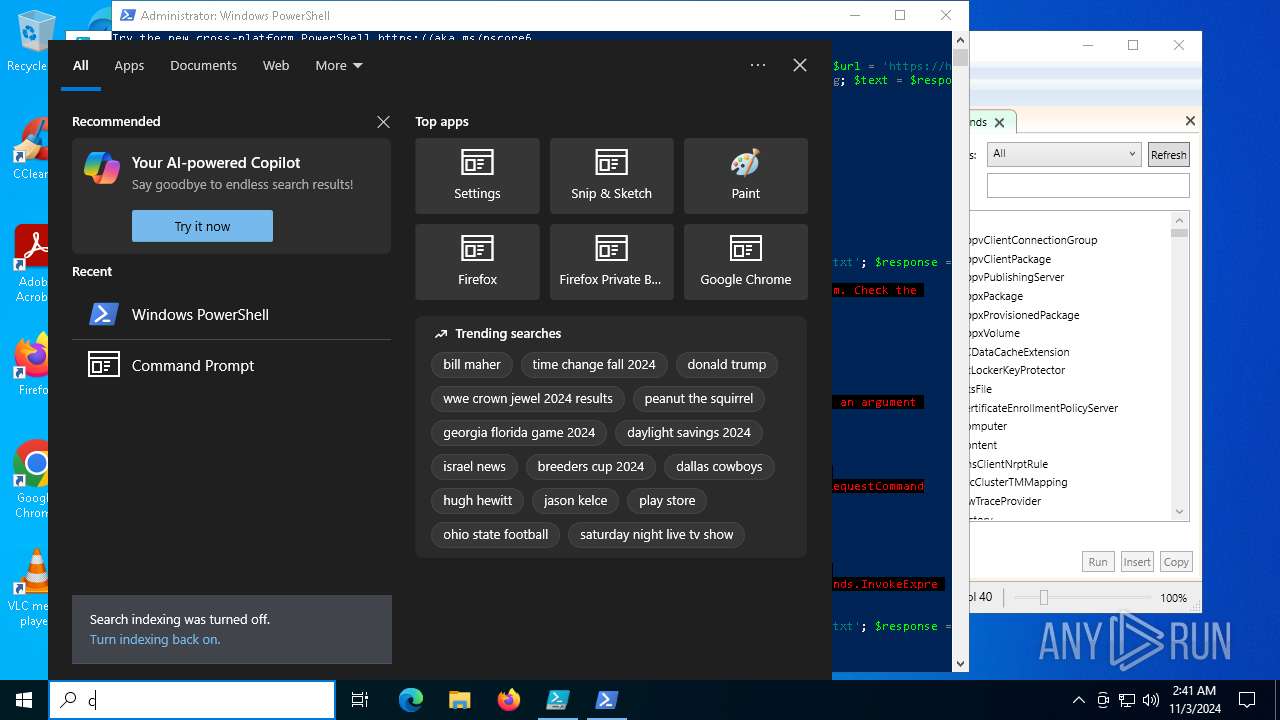Click Copy button in Commands pane

pos(1176,562)
